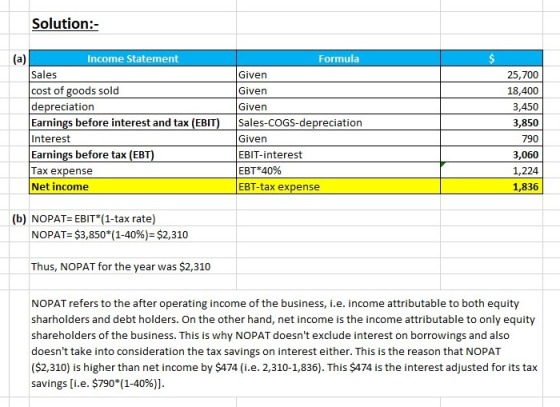
Task: Select the '(b)' part label
Action: pyautogui.click(x=19, y=219)
